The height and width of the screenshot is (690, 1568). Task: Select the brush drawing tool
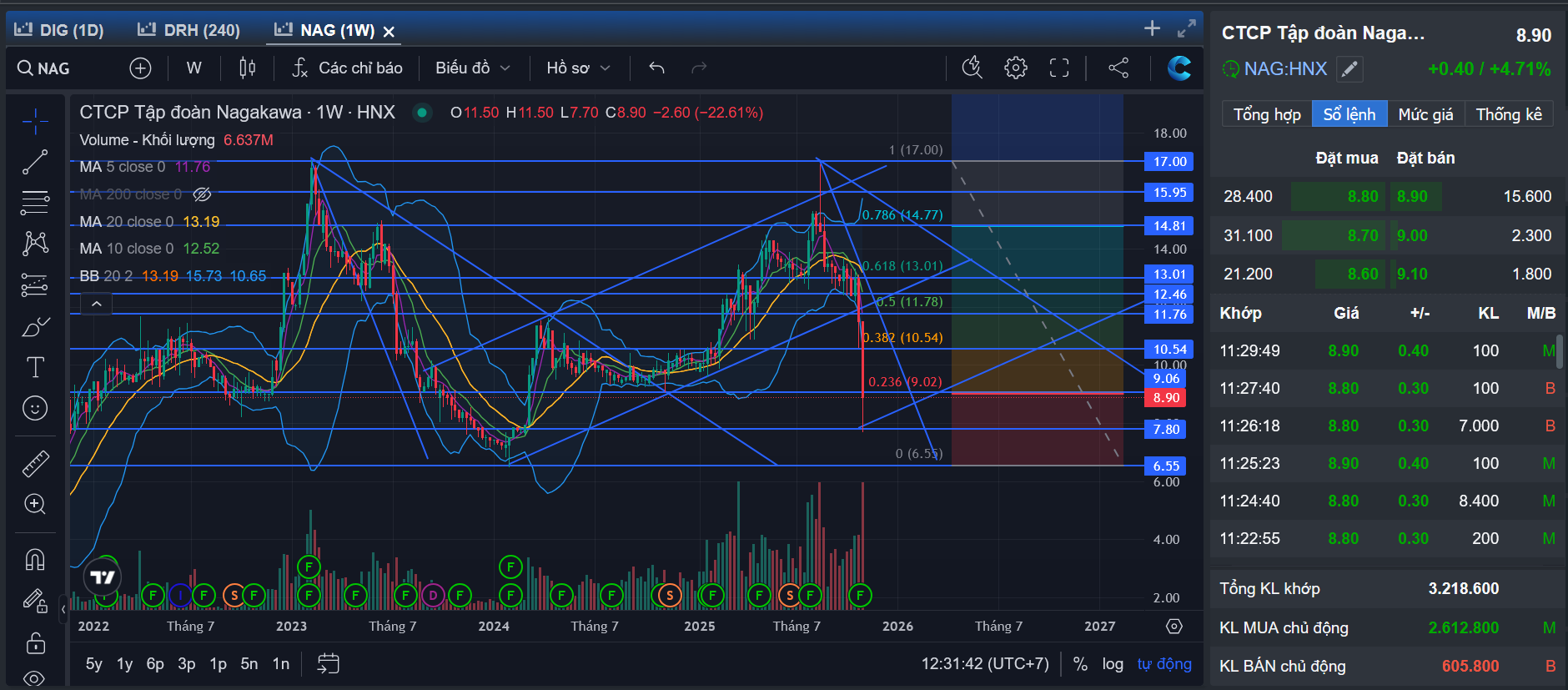pos(35,326)
